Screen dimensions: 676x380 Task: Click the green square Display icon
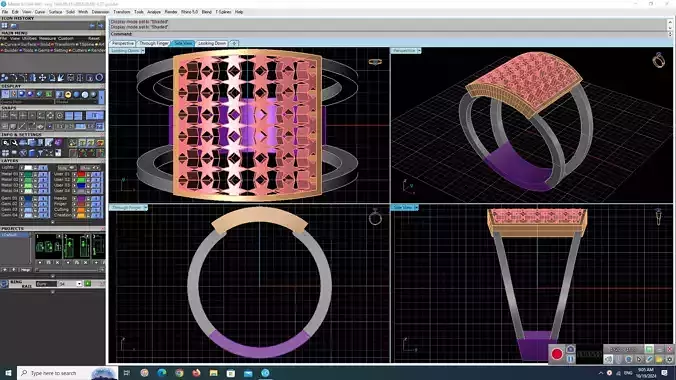[x=49, y=94]
